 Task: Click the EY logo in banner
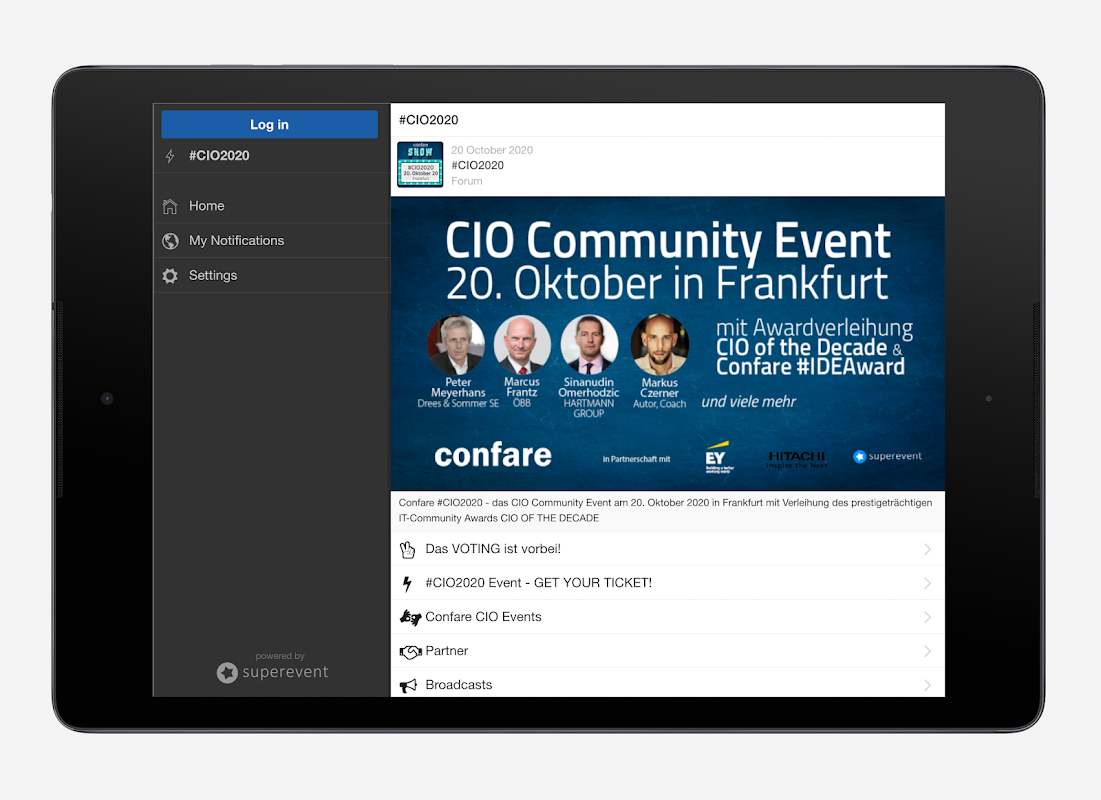tap(718, 457)
